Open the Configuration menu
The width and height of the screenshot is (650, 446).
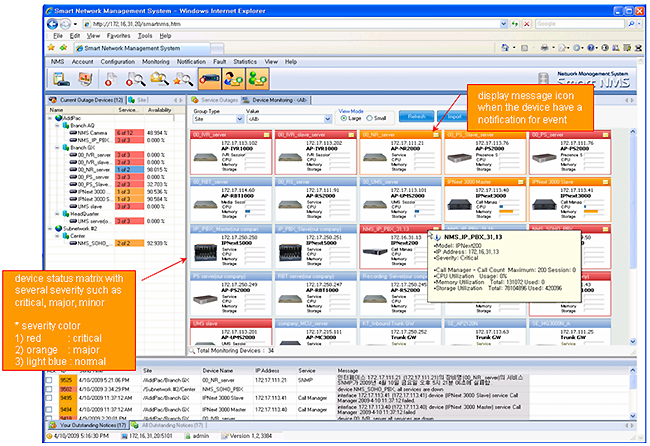tap(118, 62)
